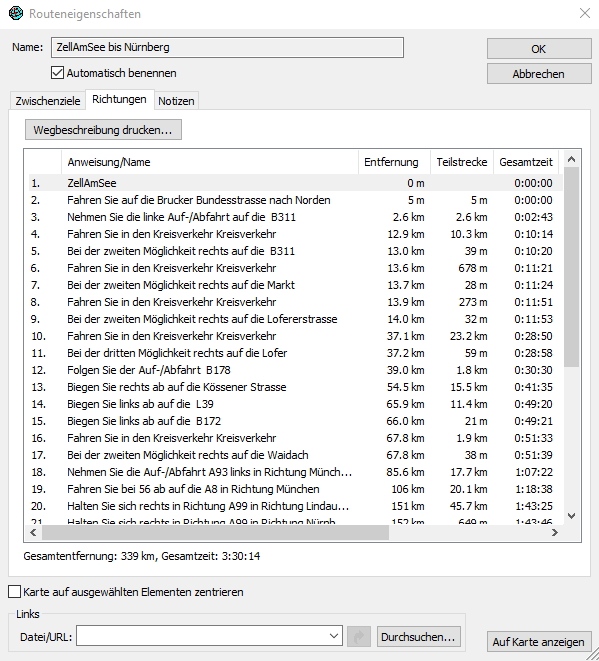This screenshot has height=661, width=599.
Task: Select the Richtungen tab
Action: [x=119, y=99]
